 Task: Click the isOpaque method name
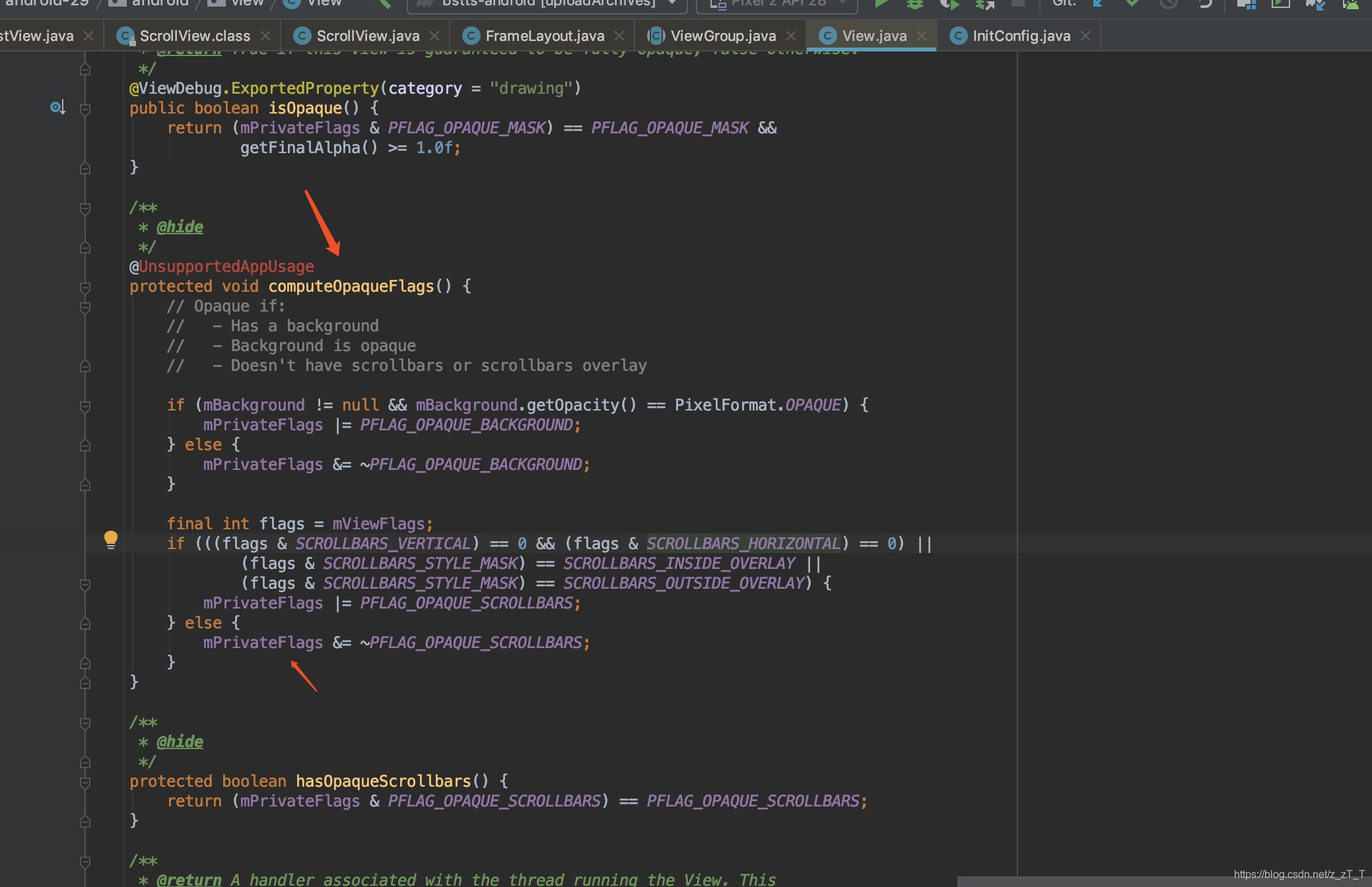(305, 108)
